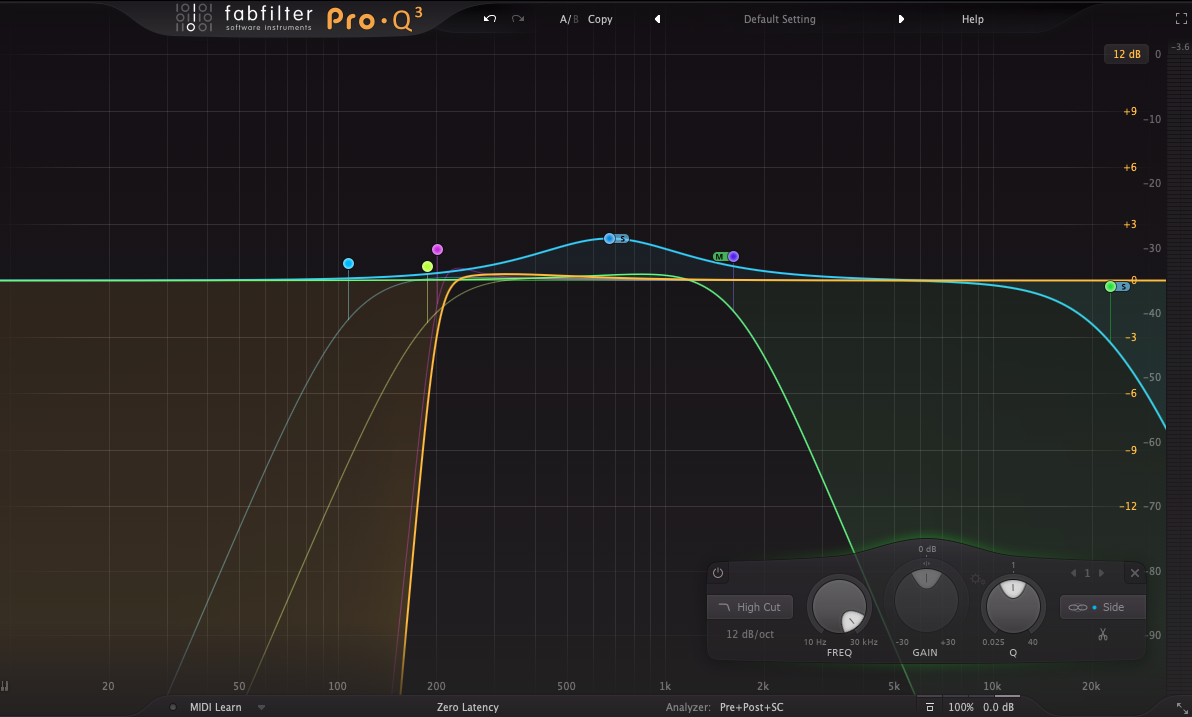Screen dimensions: 1192x717
Task: Click the output options icon beside 100%
Action: (x=930, y=707)
